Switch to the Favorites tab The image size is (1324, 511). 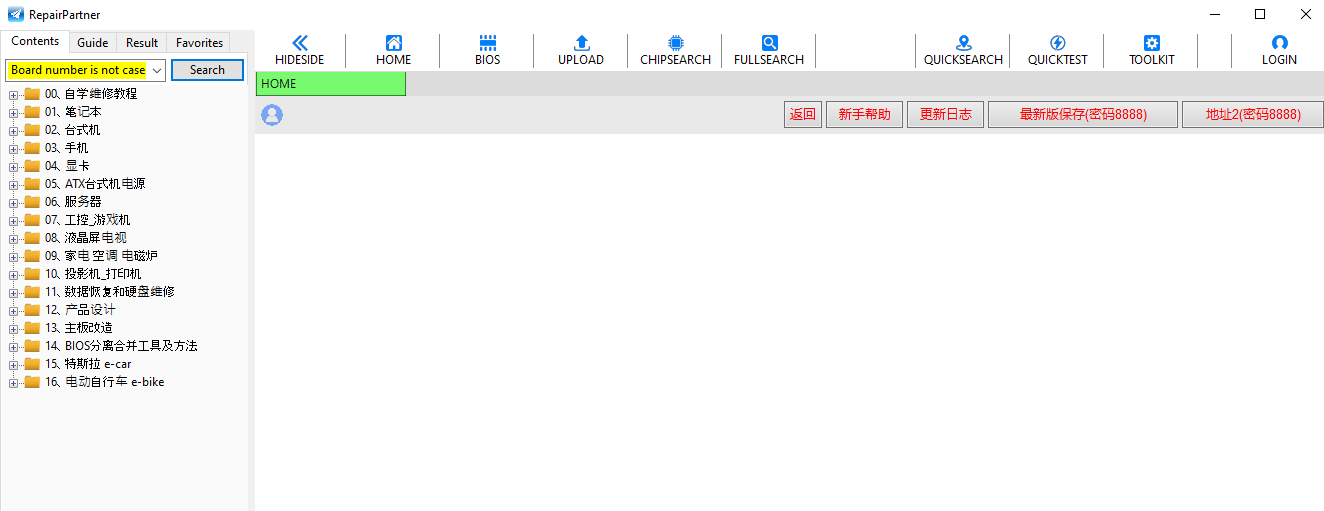pyautogui.click(x=199, y=43)
